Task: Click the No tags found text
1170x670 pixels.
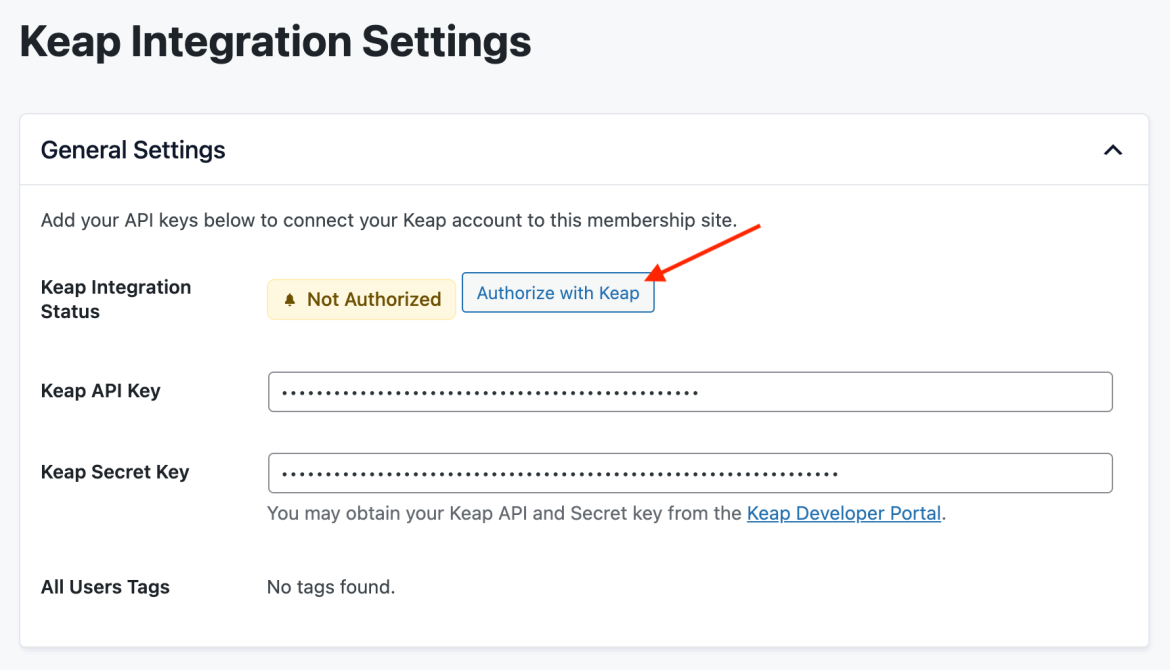Action: point(330,587)
